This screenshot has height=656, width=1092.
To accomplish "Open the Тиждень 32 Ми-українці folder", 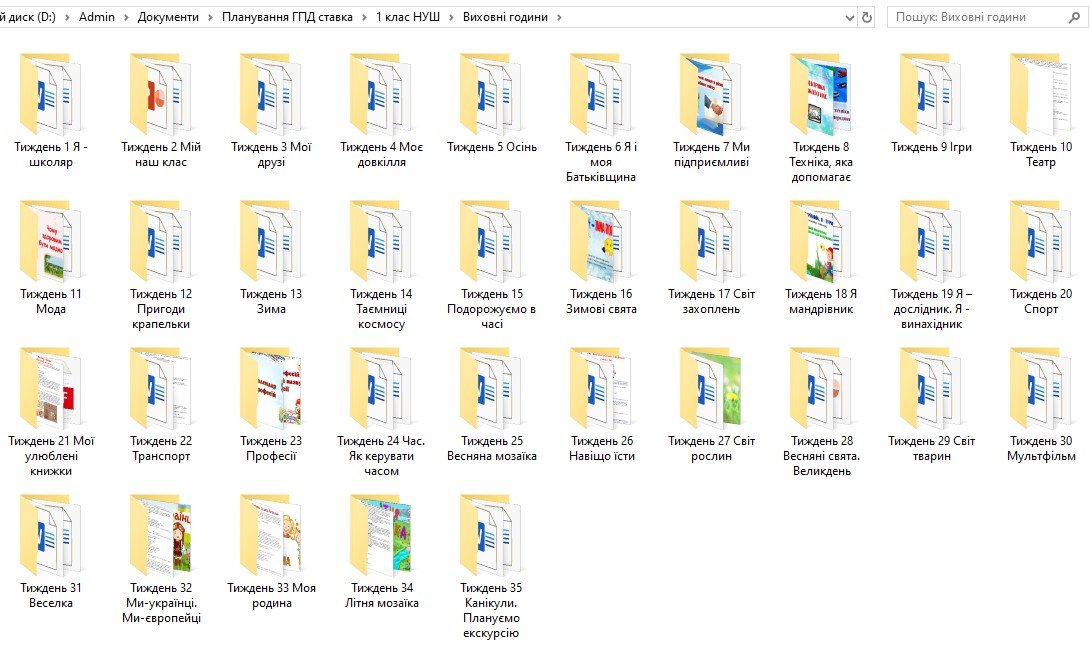I will [x=160, y=537].
